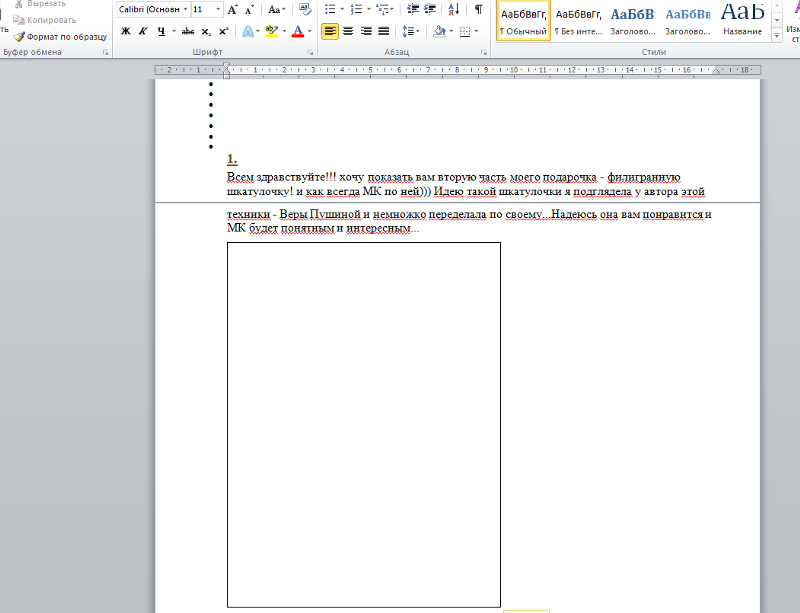
Task: Apply shading with the paint bucket icon
Action: tap(439, 31)
